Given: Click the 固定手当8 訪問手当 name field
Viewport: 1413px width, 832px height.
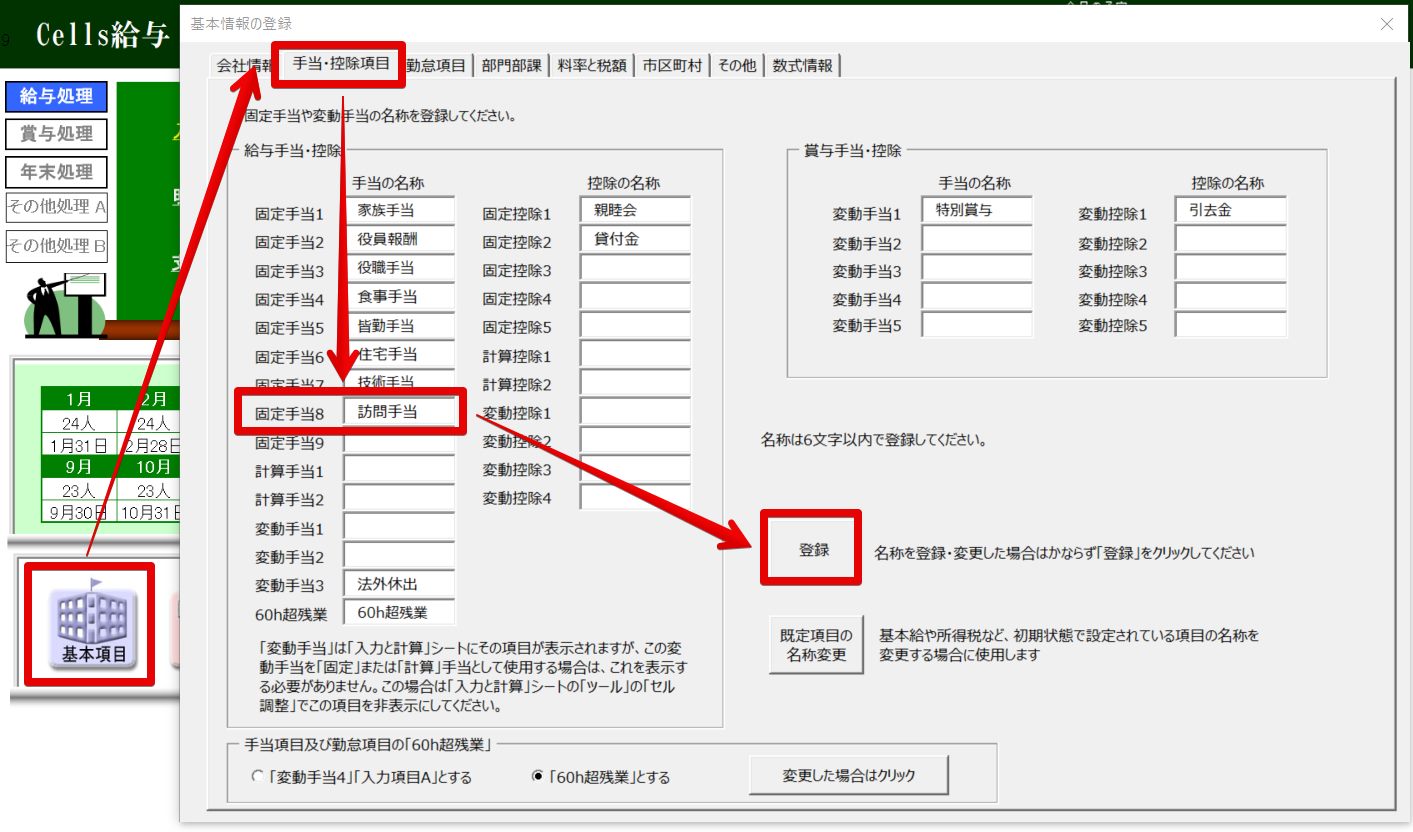Looking at the screenshot, I should [x=399, y=412].
